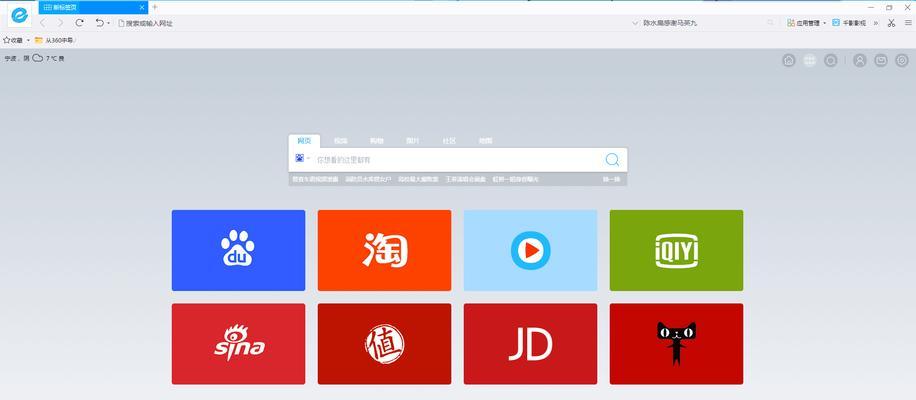Click the 陈水扁 hot search text
Image resolution: width=916 pixels, height=400 pixels.
(670, 23)
